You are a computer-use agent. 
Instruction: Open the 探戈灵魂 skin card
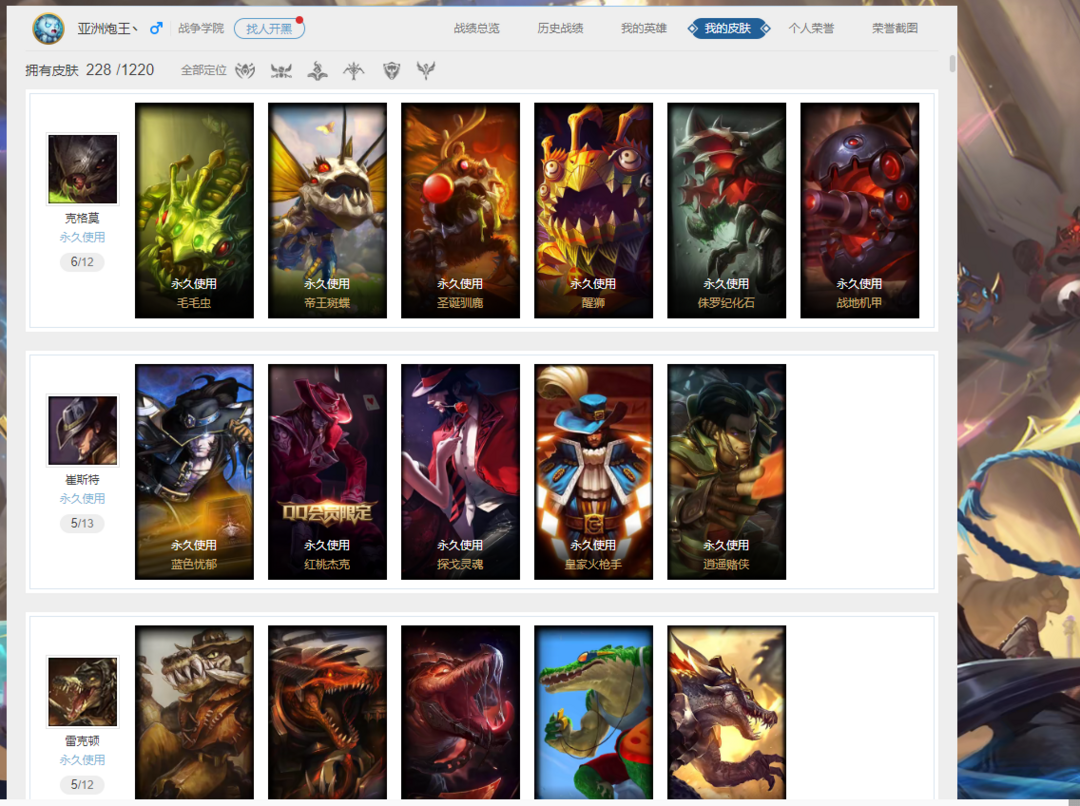click(x=460, y=472)
